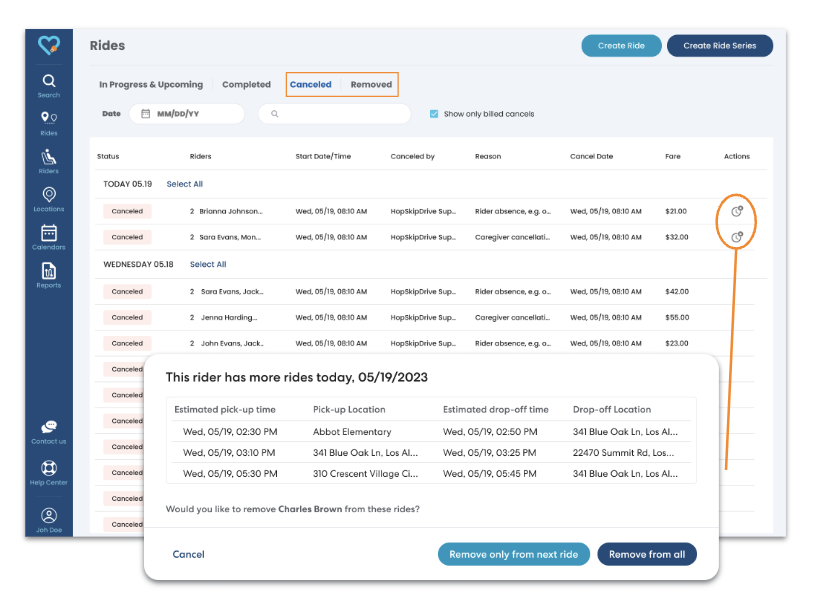Click the Contact us icon
824x608 pixels.
tap(48, 426)
